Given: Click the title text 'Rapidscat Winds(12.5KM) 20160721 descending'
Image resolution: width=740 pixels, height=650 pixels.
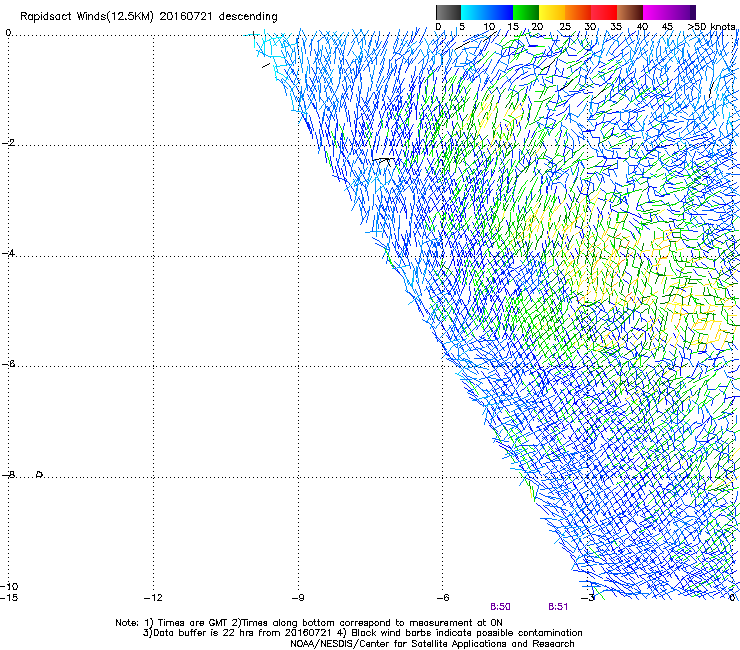Looking at the screenshot, I should click(149, 17).
